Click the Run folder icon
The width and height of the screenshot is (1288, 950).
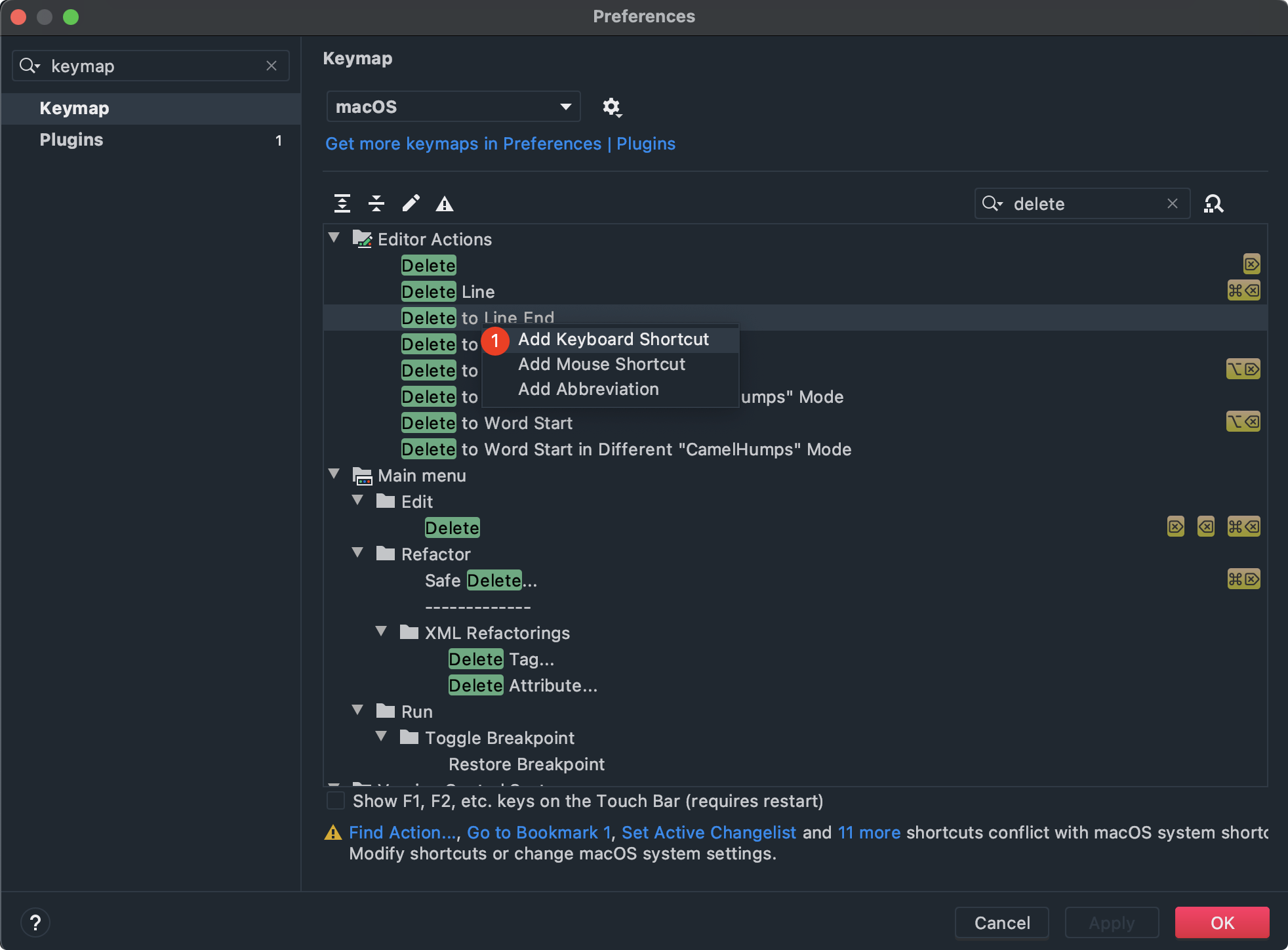tap(386, 711)
